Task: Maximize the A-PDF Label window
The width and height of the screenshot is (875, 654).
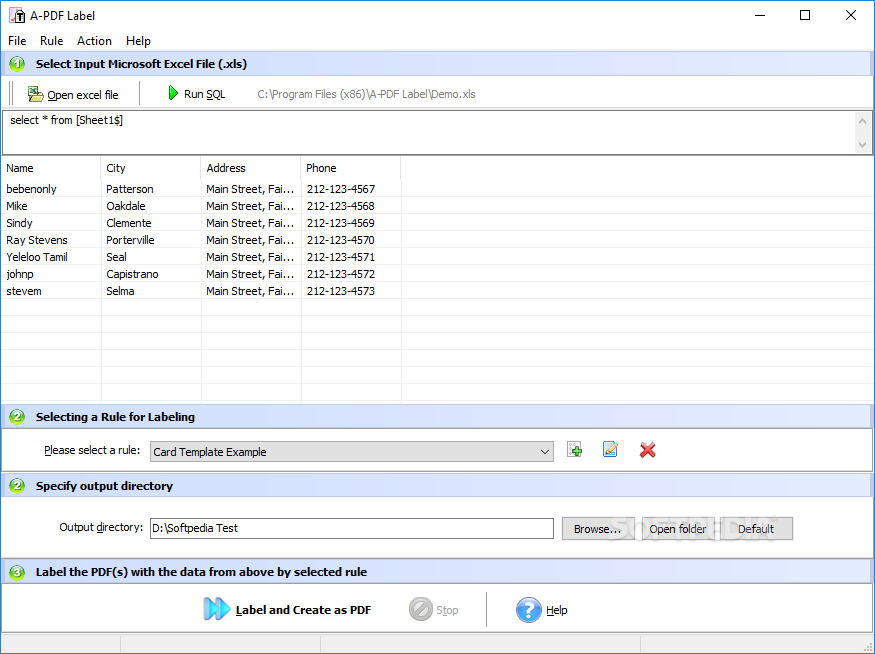Action: pyautogui.click(x=805, y=15)
